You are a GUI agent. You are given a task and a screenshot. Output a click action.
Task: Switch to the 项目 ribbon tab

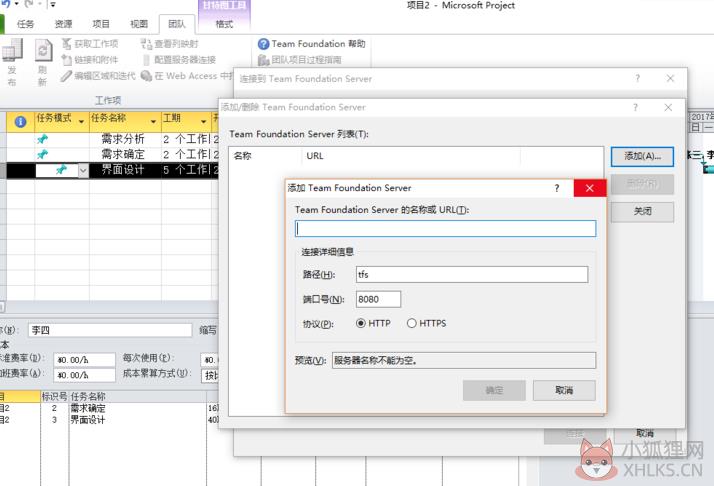coord(101,24)
